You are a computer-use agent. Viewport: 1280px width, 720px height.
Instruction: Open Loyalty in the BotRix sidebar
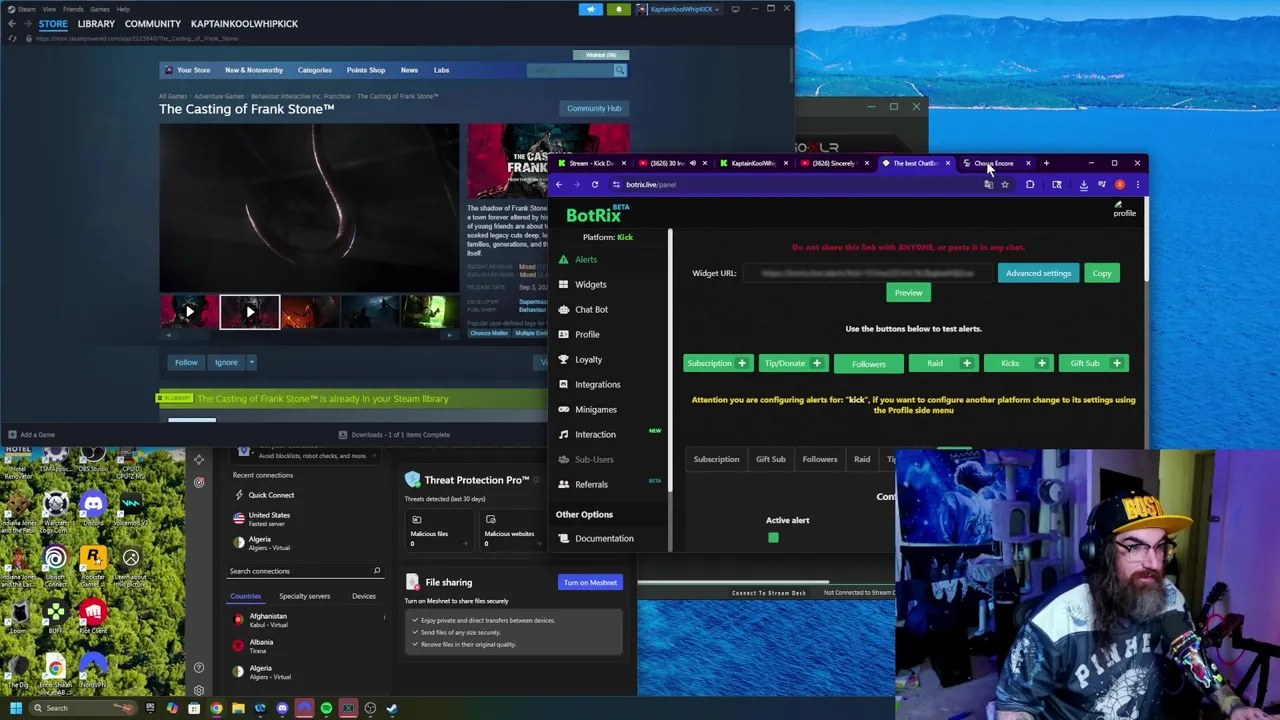point(588,359)
